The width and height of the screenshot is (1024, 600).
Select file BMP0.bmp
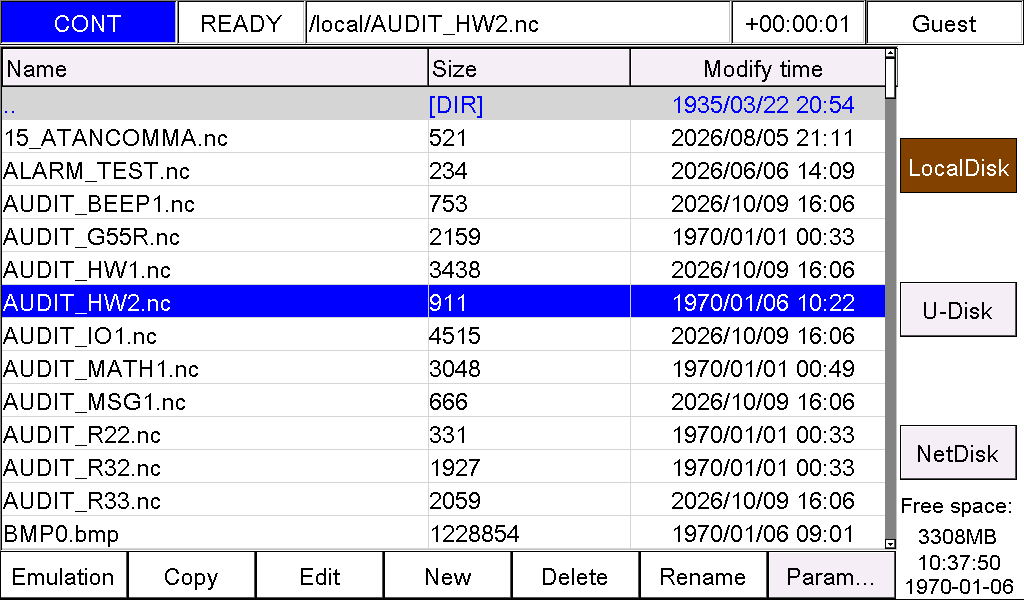[443, 533]
